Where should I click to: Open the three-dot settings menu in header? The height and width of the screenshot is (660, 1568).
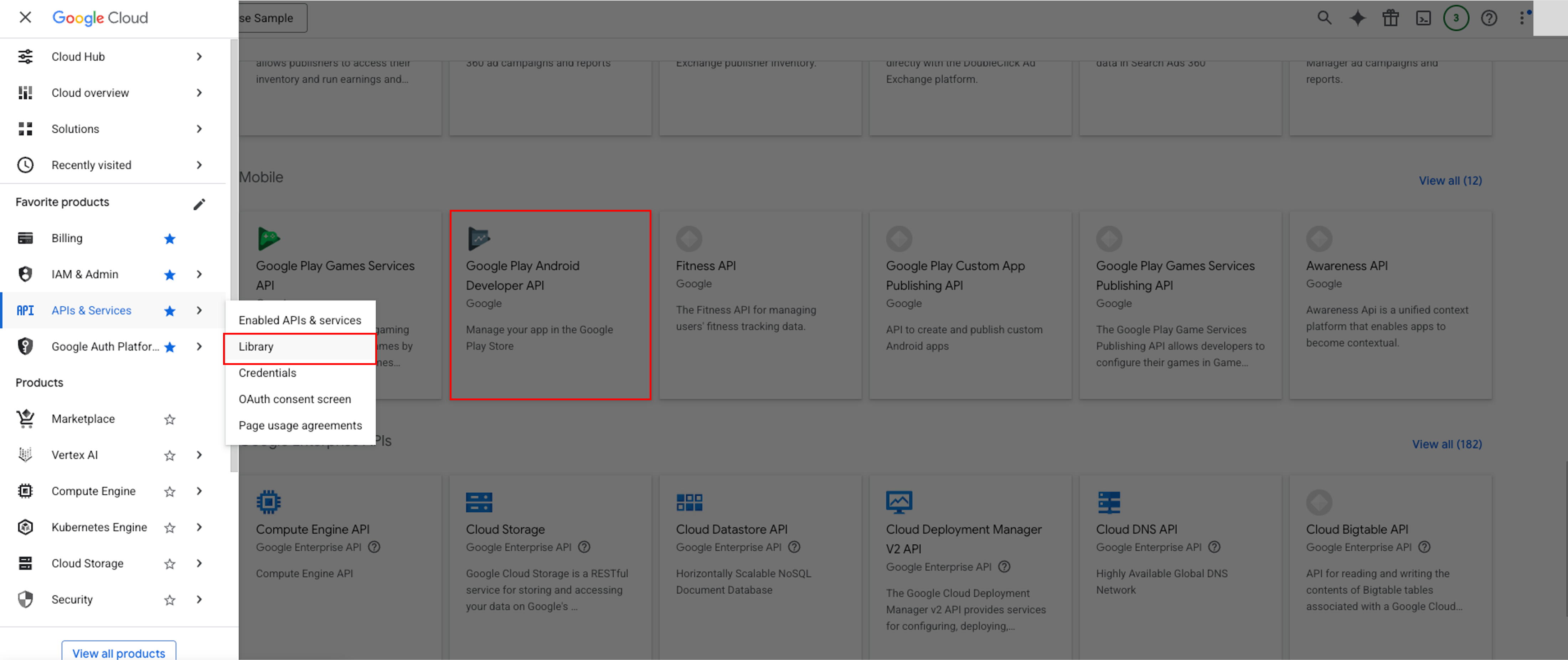1522,18
